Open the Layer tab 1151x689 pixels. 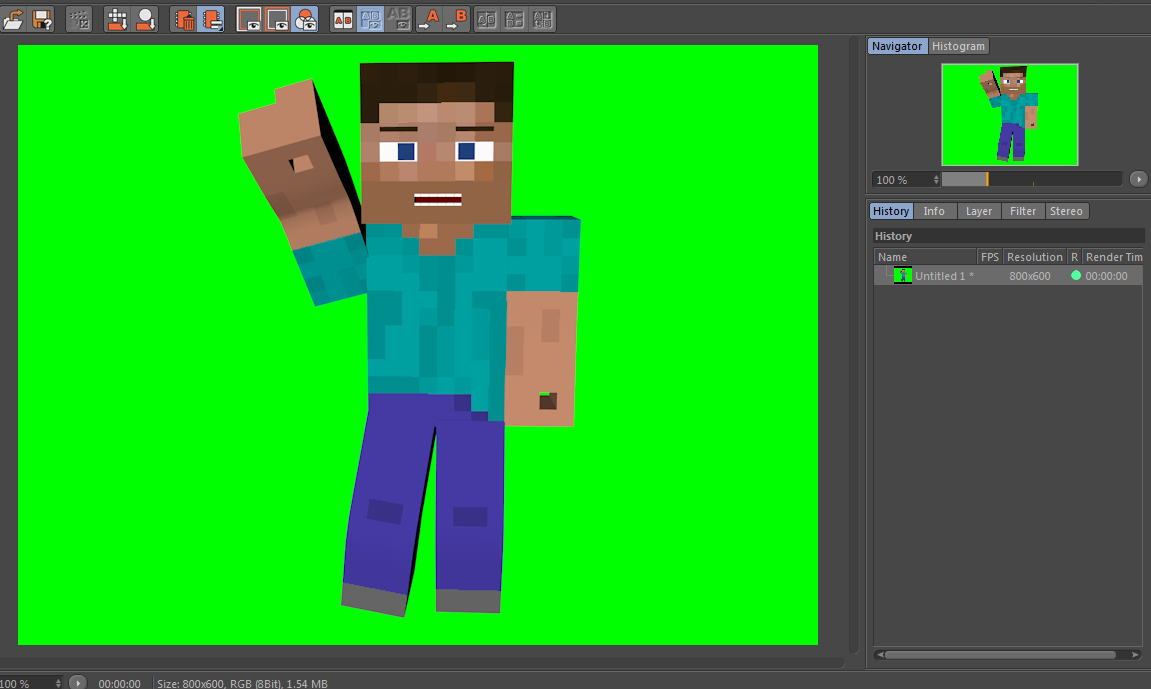[978, 211]
